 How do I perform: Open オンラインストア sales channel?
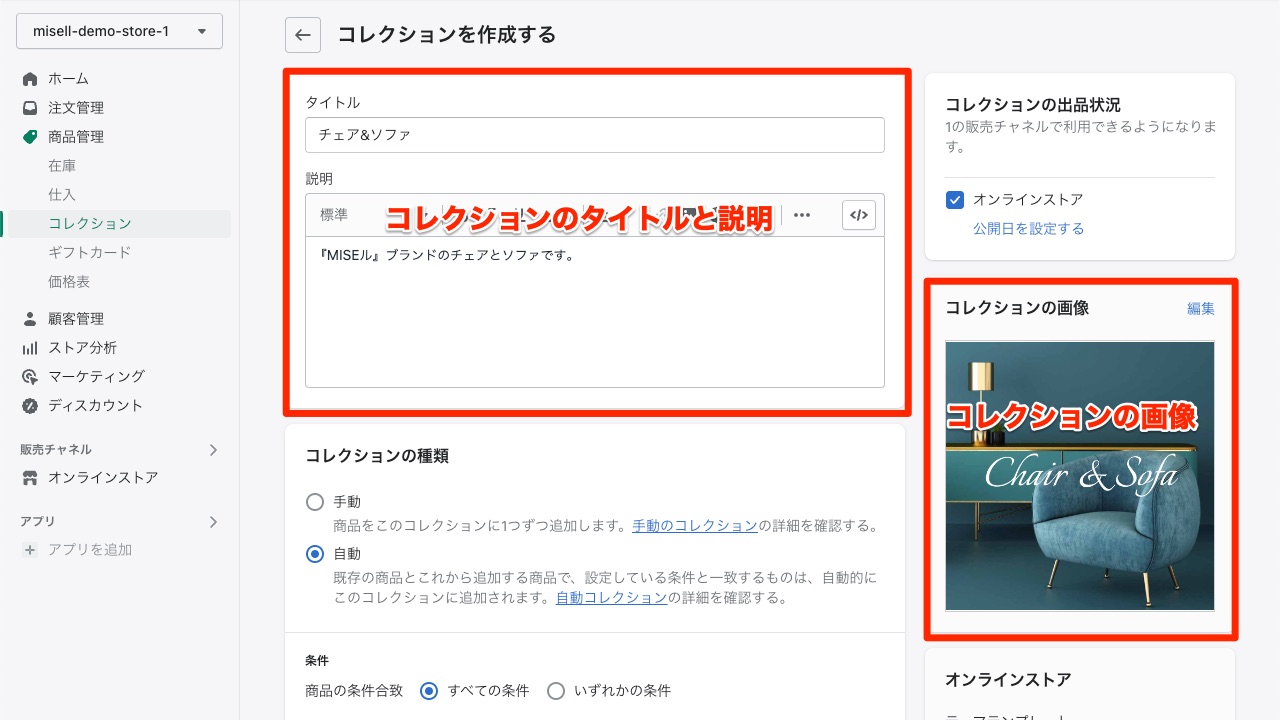pyautogui.click(x=103, y=477)
